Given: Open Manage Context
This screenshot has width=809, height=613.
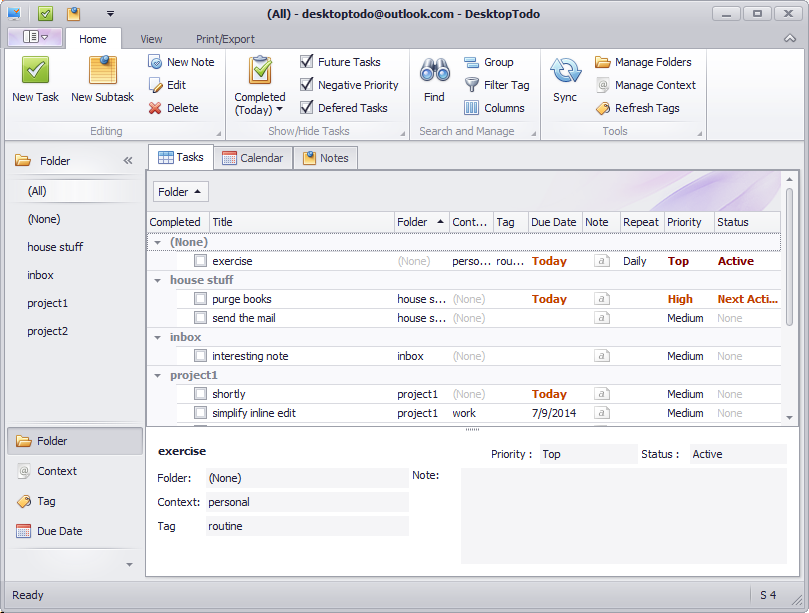Looking at the screenshot, I should coord(645,85).
